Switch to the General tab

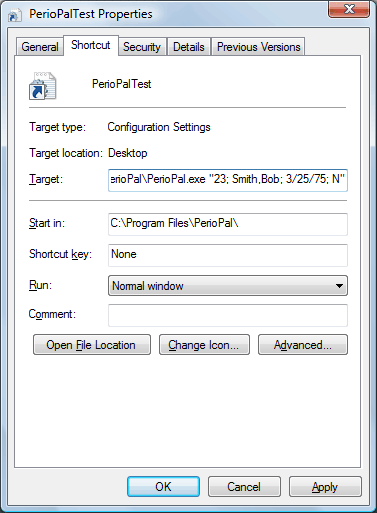click(x=40, y=47)
